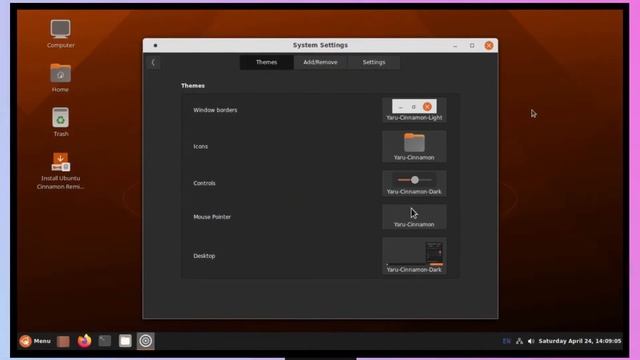
Task: Click the Controls row label
Action: (x=204, y=183)
